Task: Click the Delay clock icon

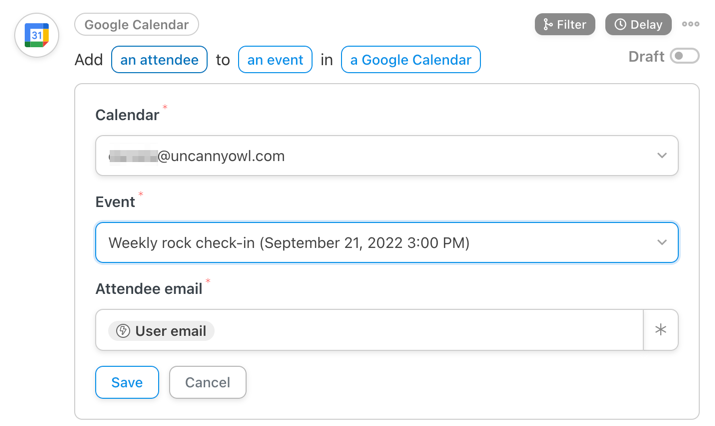Action: 620,24
